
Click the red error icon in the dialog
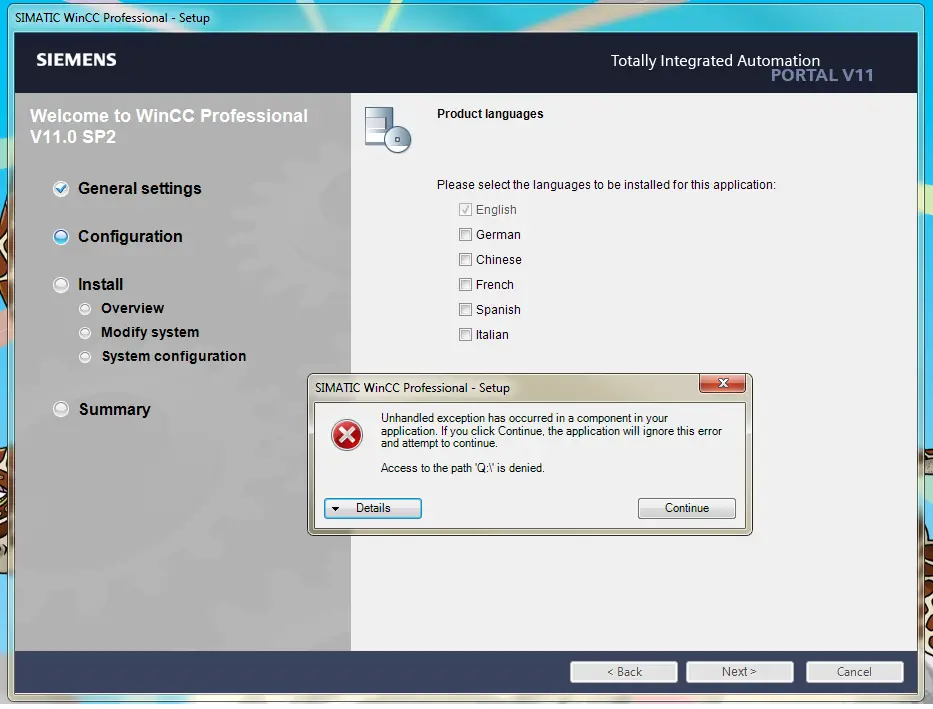point(347,435)
